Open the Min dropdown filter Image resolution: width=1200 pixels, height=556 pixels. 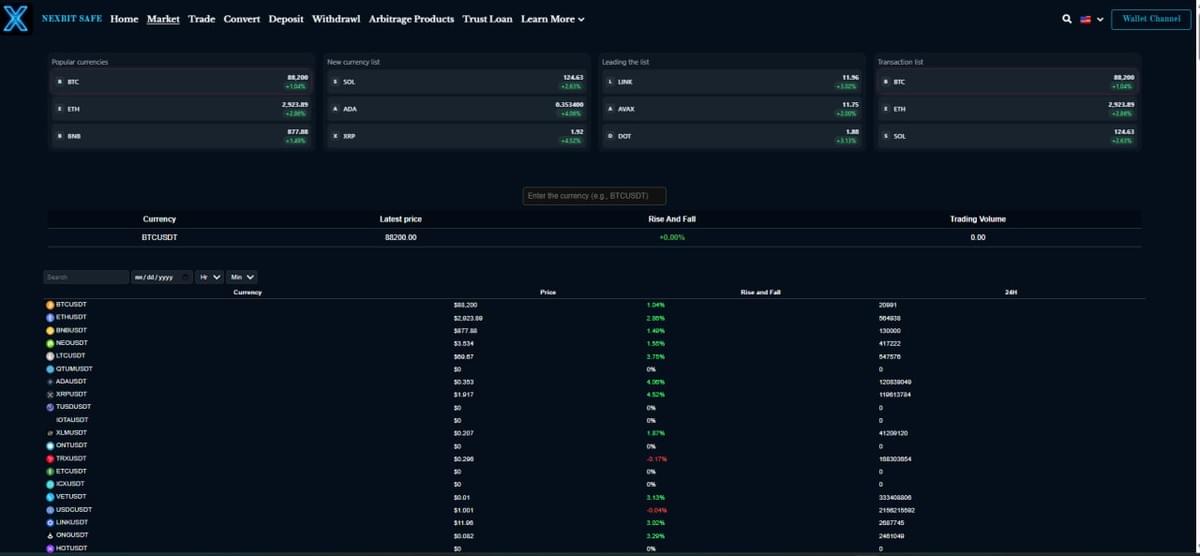(x=242, y=277)
